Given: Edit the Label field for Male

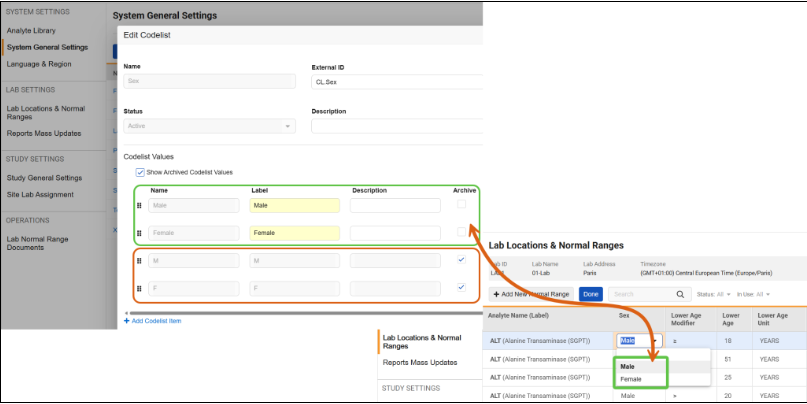Looking at the screenshot, I should (x=294, y=205).
